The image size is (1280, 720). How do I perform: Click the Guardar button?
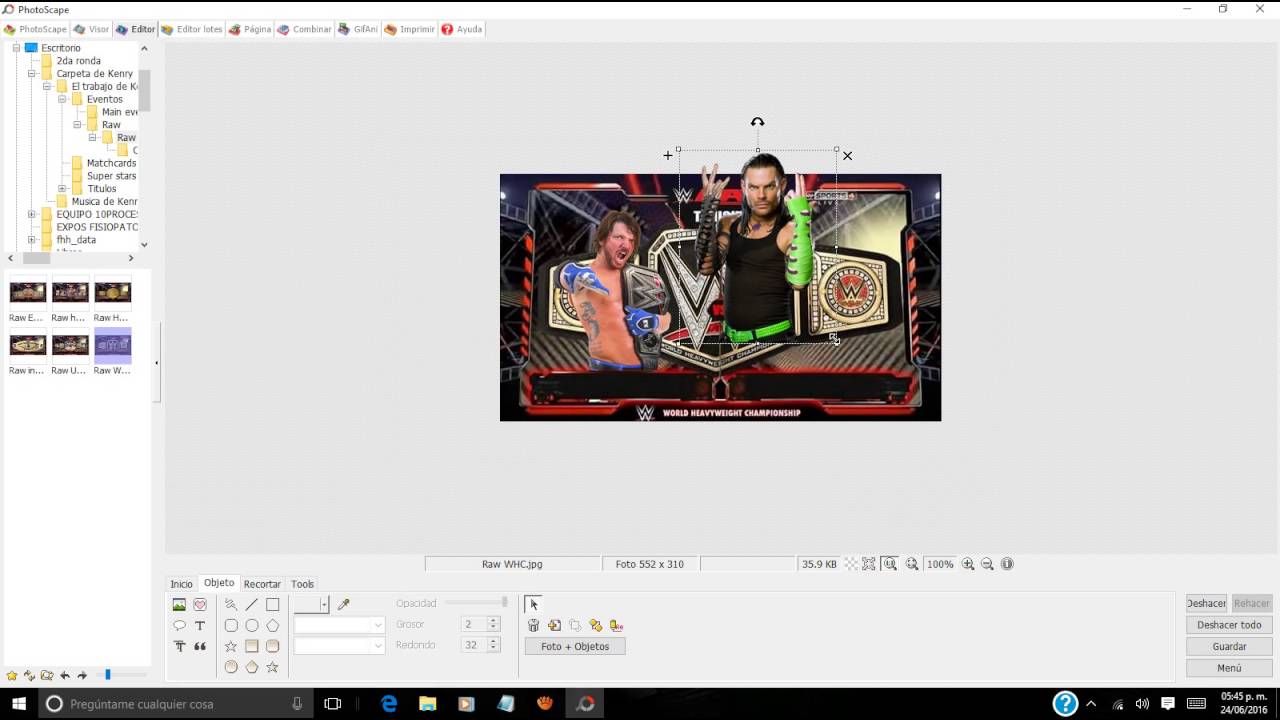tap(1229, 647)
